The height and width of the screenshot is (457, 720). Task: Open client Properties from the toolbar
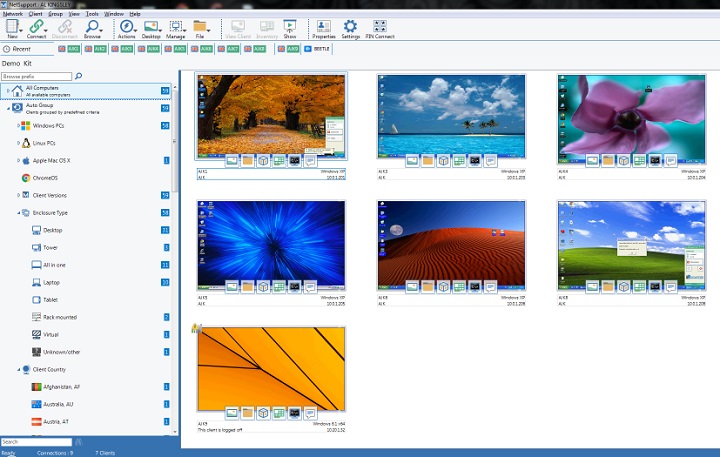coord(324,28)
